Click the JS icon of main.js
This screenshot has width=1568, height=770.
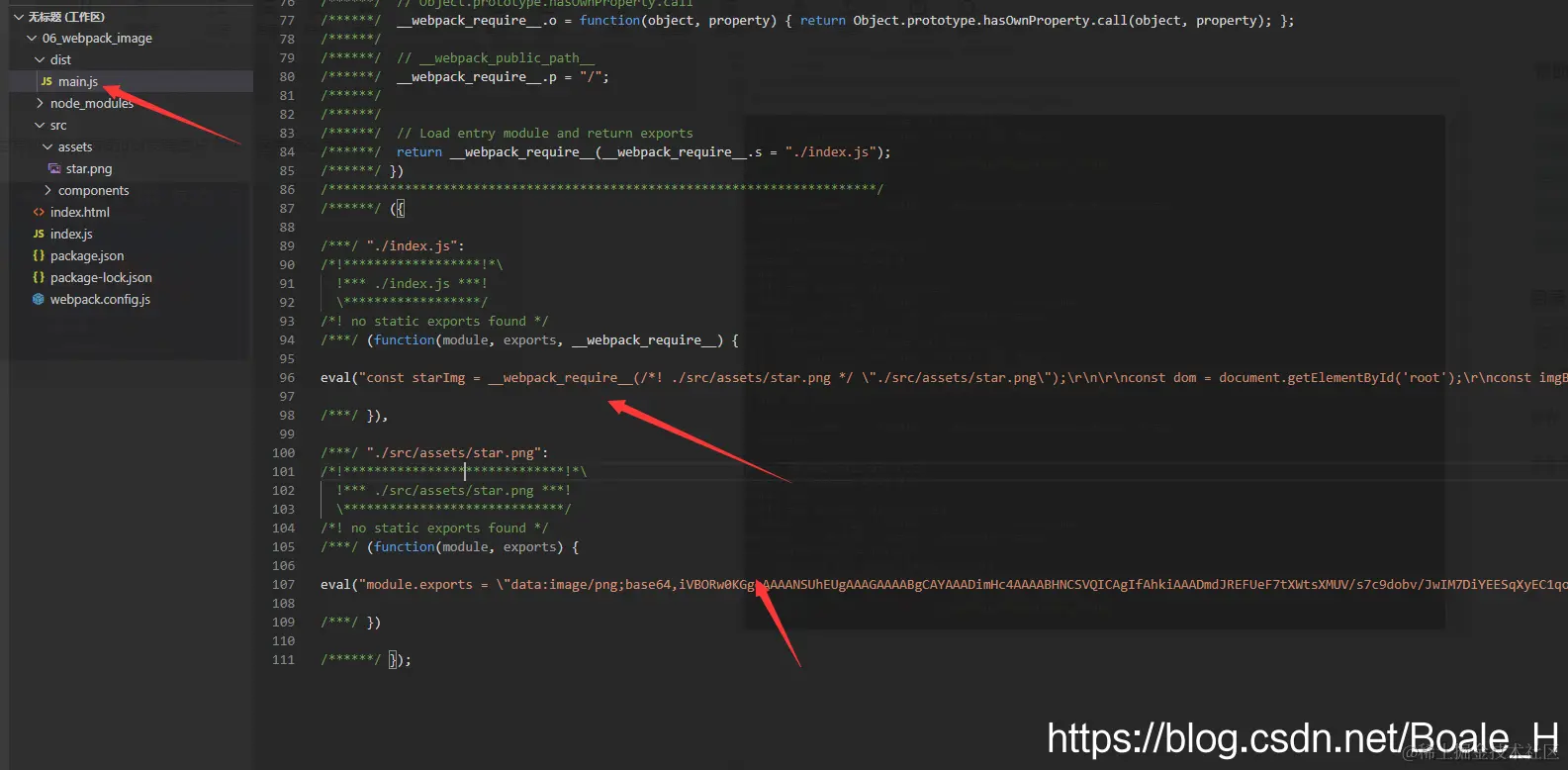(46, 82)
